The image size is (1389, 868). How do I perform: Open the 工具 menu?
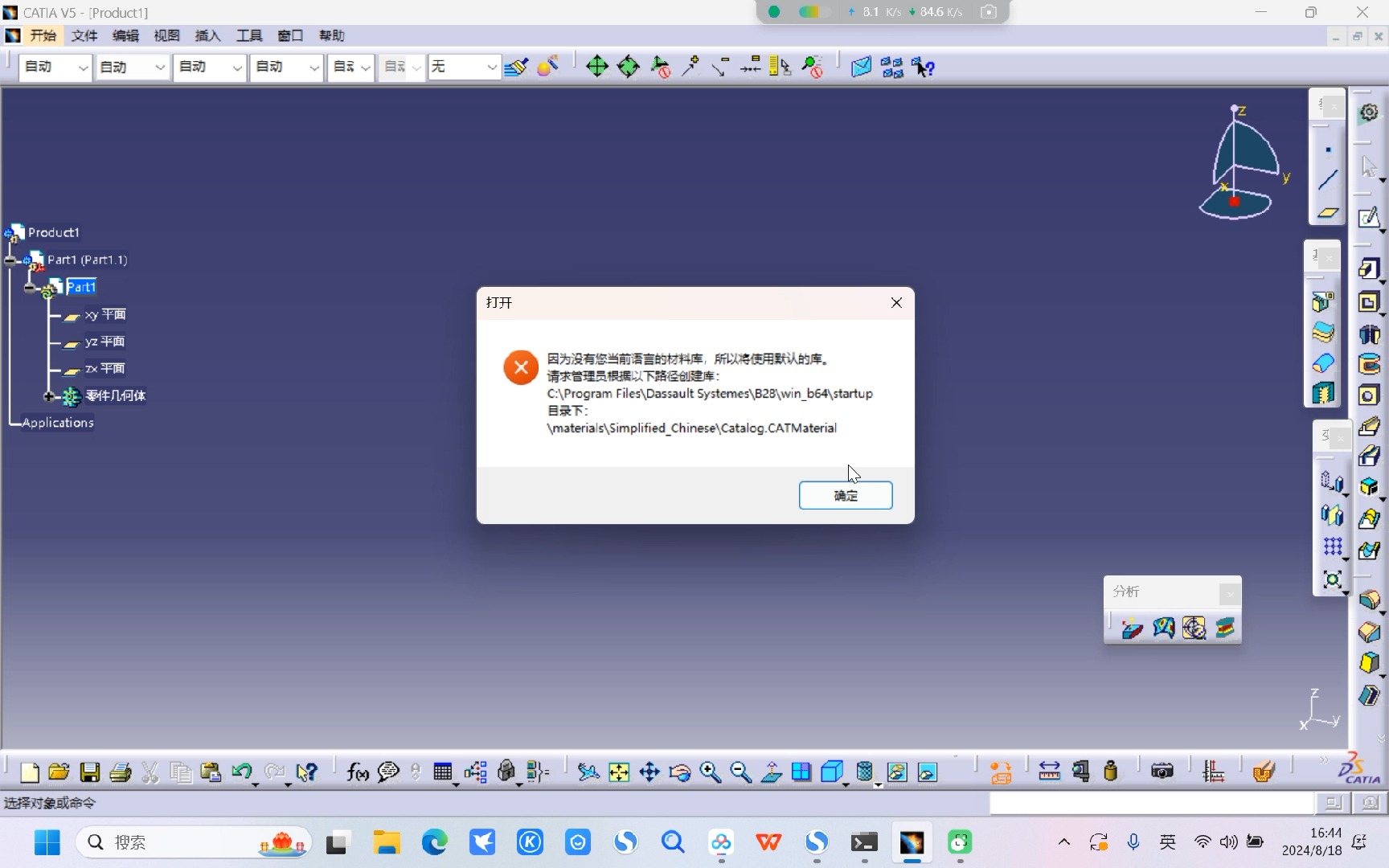coord(249,35)
